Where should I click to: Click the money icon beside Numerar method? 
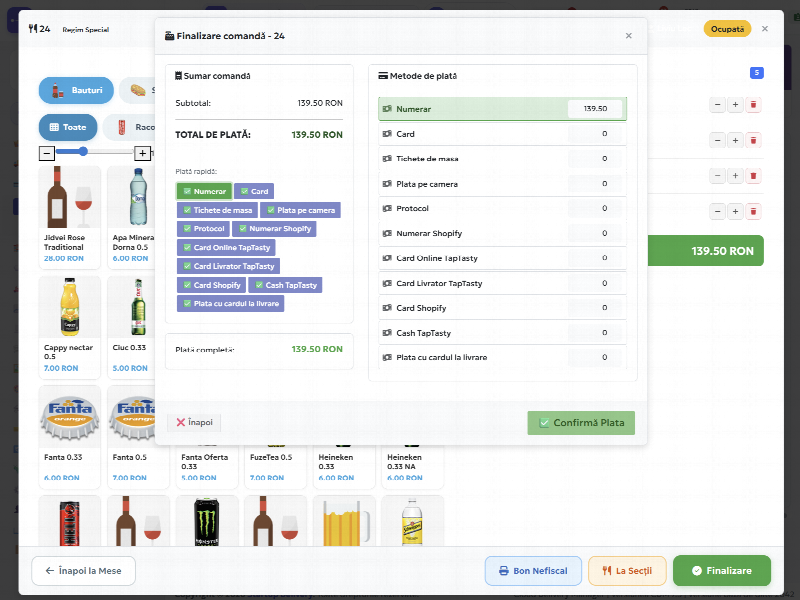[x=387, y=109]
